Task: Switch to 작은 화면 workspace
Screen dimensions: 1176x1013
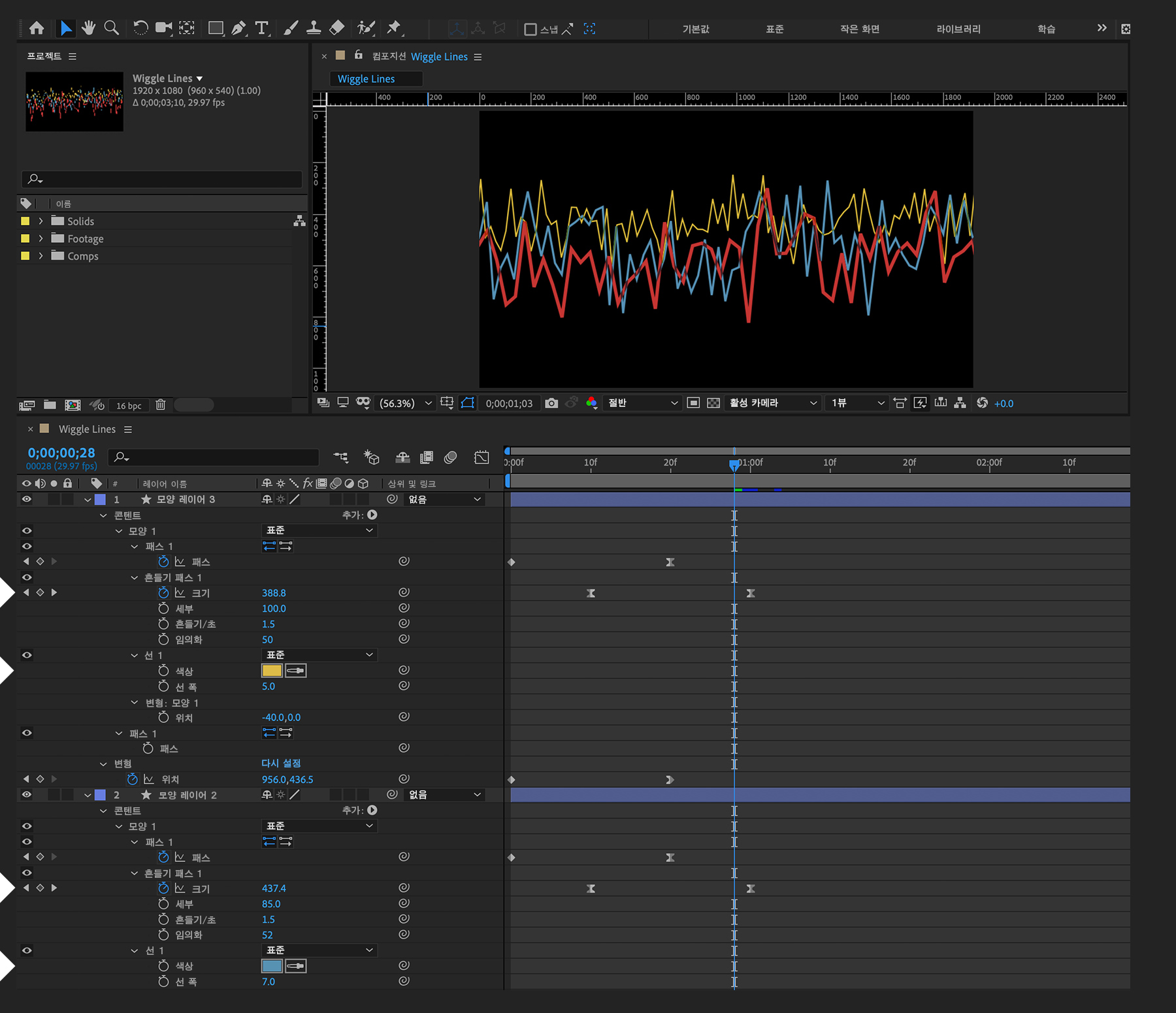Action: tap(859, 29)
